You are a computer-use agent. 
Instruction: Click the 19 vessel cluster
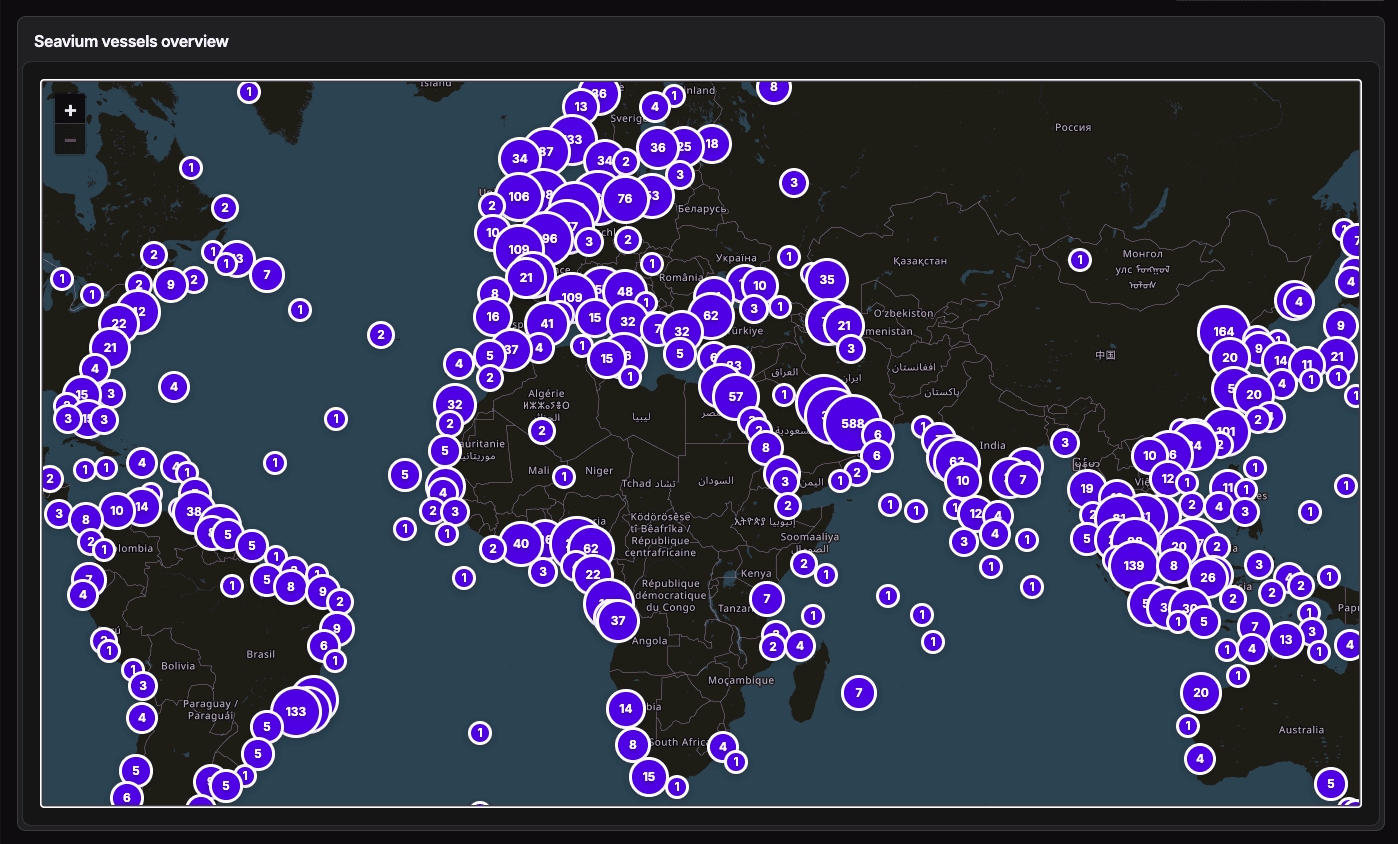(1087, 489)
